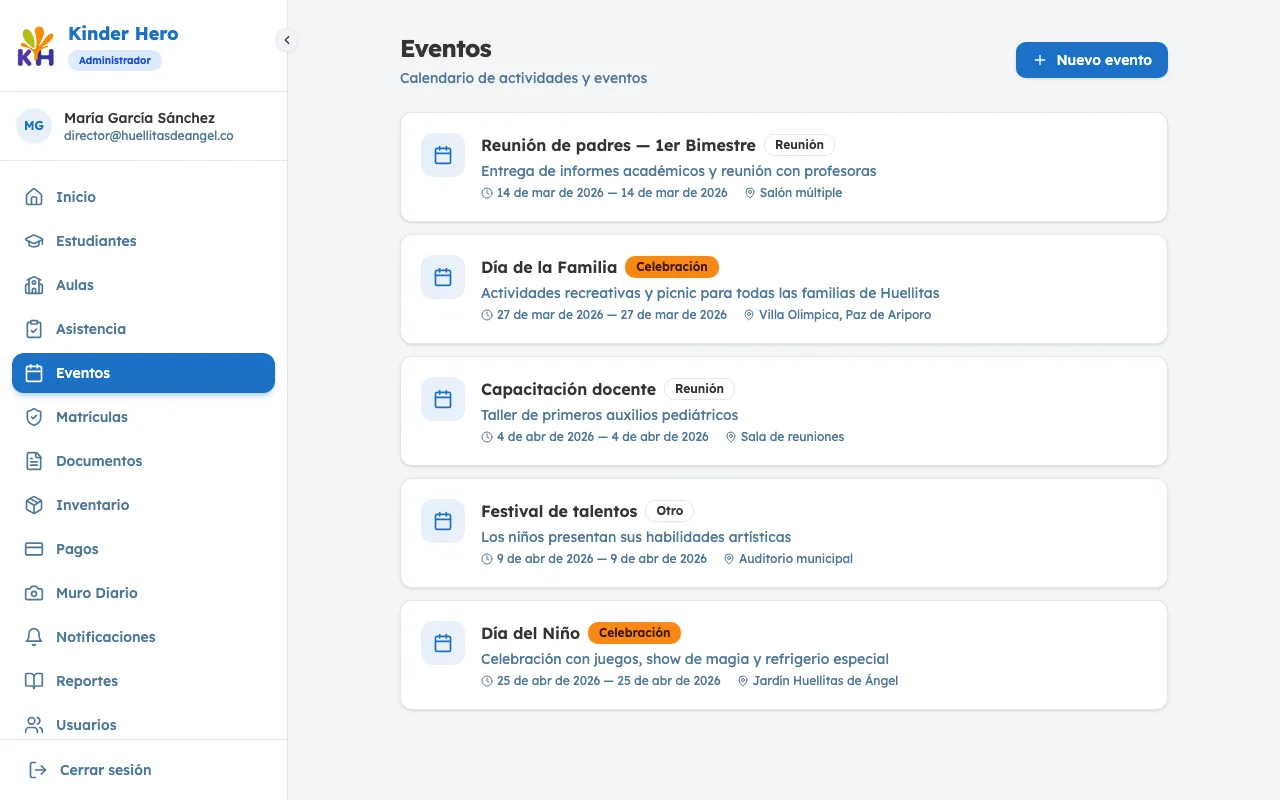
Task: Select the Aulas classrooms icon
Action: (33, 285)
